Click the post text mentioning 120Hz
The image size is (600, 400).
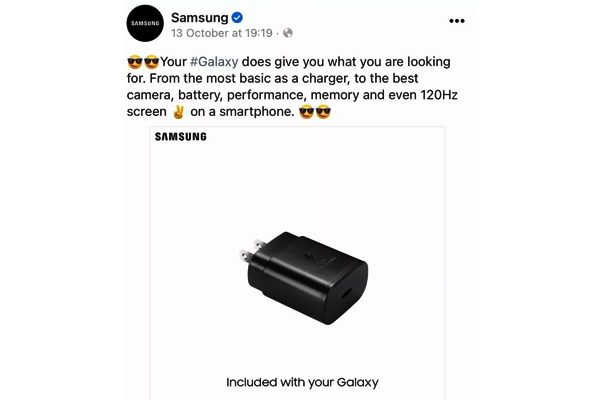click(x=292, y=95)
